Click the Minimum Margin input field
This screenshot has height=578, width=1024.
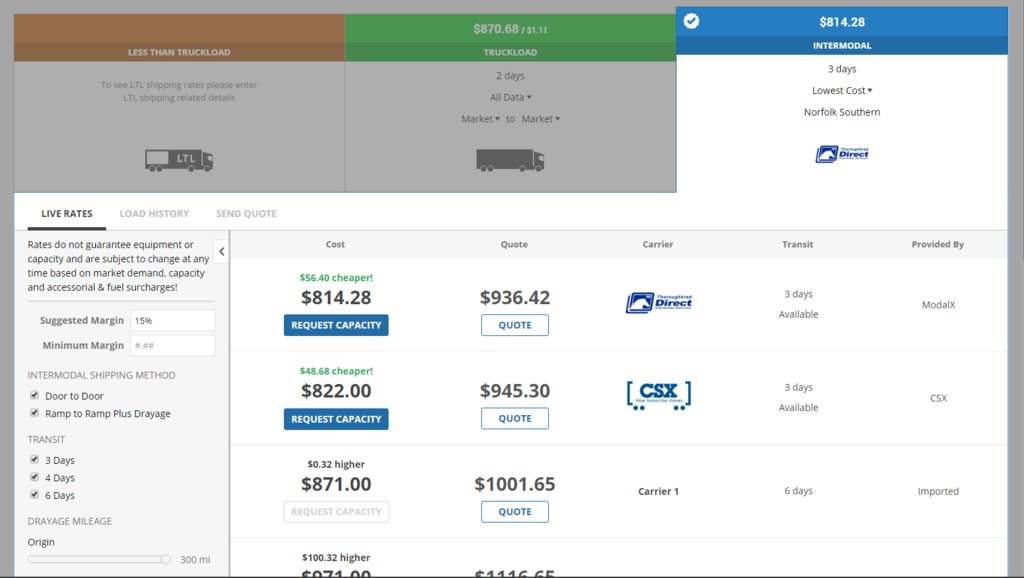click(x=172, y=345)
